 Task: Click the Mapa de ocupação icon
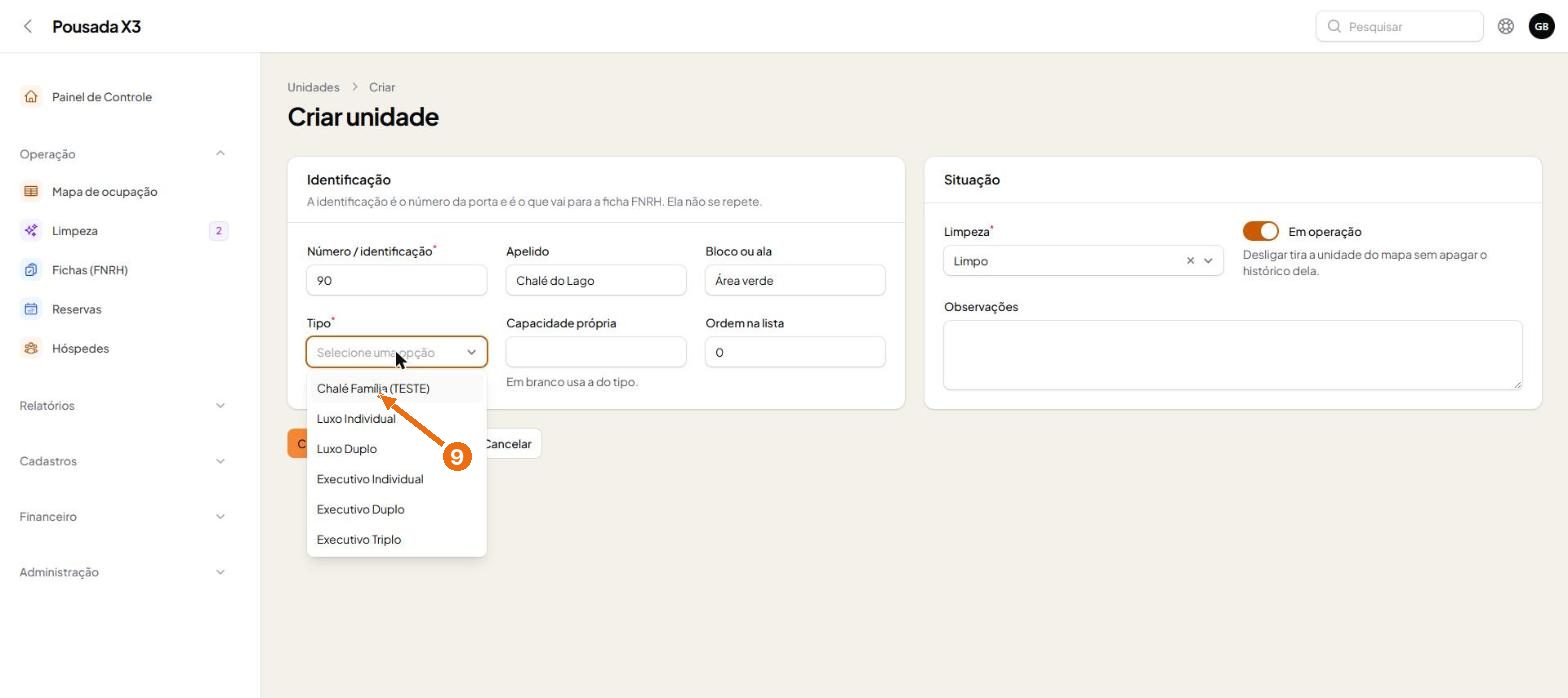point(31,191)
